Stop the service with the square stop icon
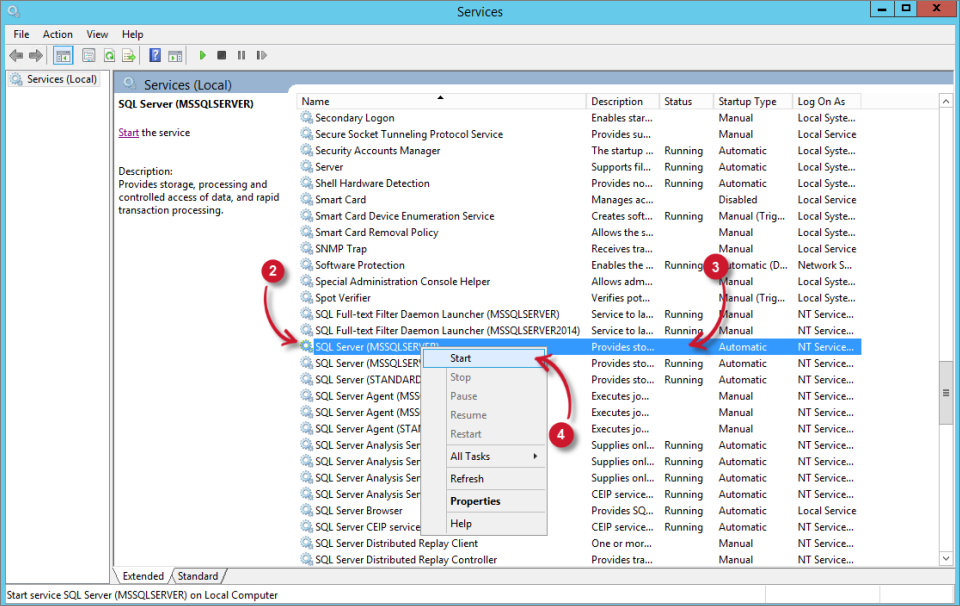Image resolution: width=960 pixels, height=606 pixels. click(222, 55)
